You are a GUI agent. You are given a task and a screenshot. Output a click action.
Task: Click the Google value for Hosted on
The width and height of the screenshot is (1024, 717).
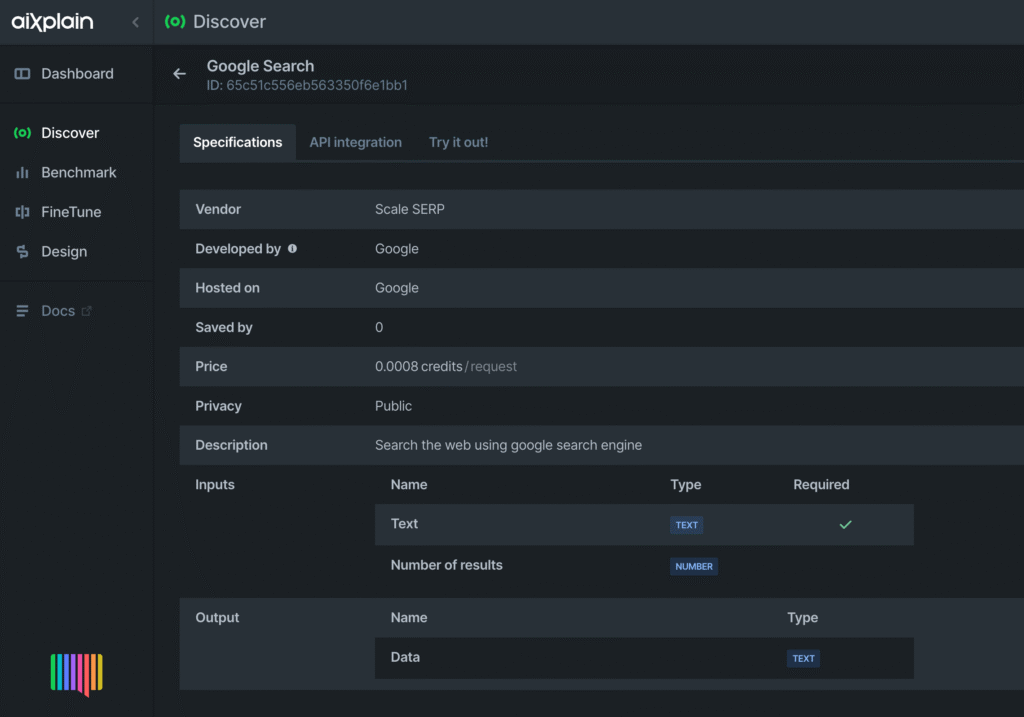coord(396,288)
